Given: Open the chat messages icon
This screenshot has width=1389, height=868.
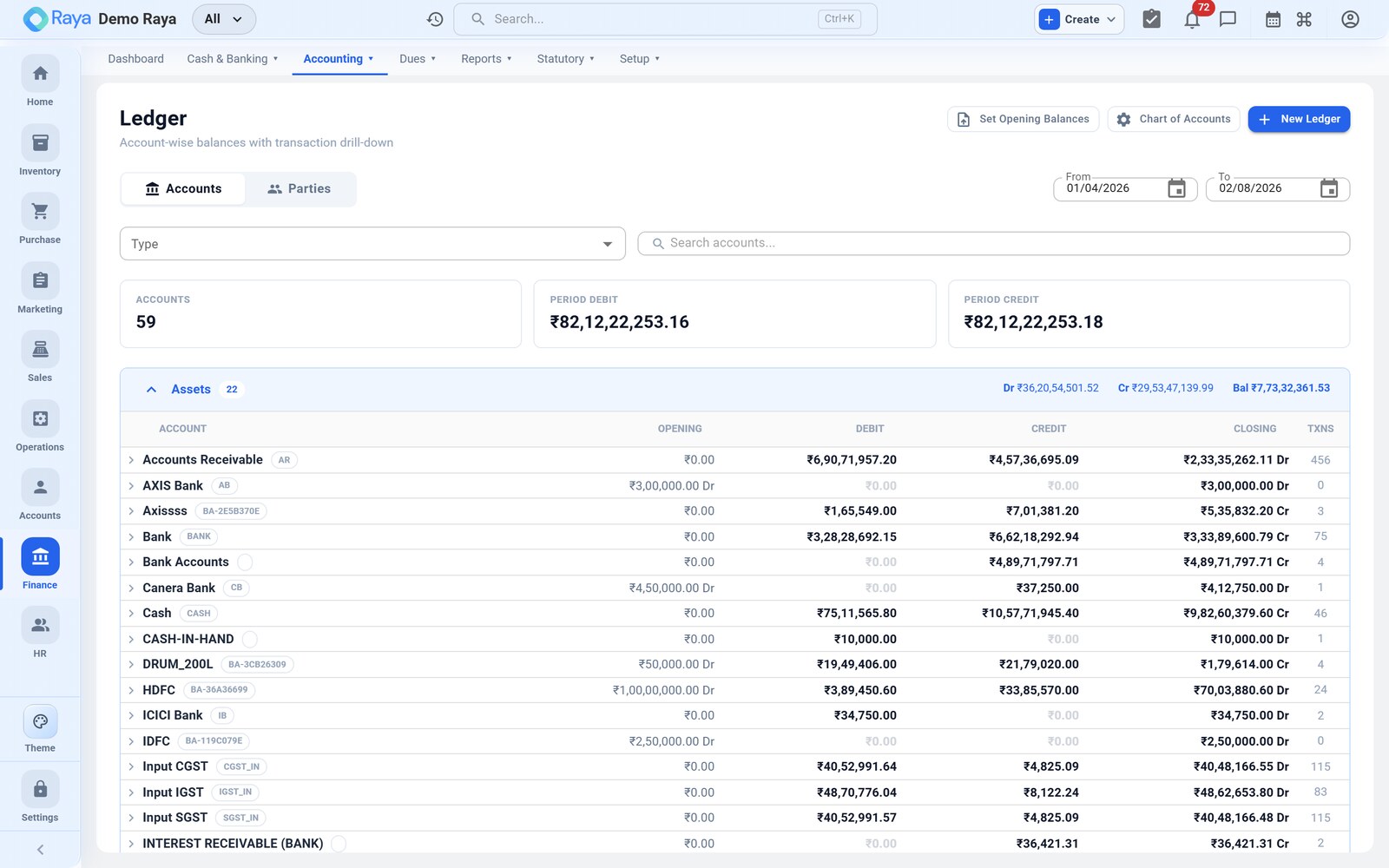Looking at the screenshot, I should [x=1228, y=19].
